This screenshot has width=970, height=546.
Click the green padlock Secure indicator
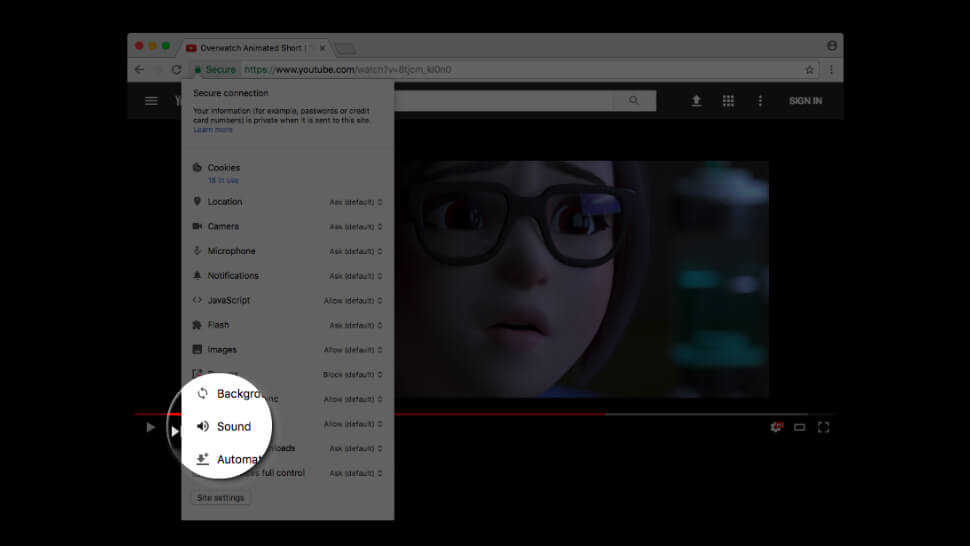(x=215, y=69)
